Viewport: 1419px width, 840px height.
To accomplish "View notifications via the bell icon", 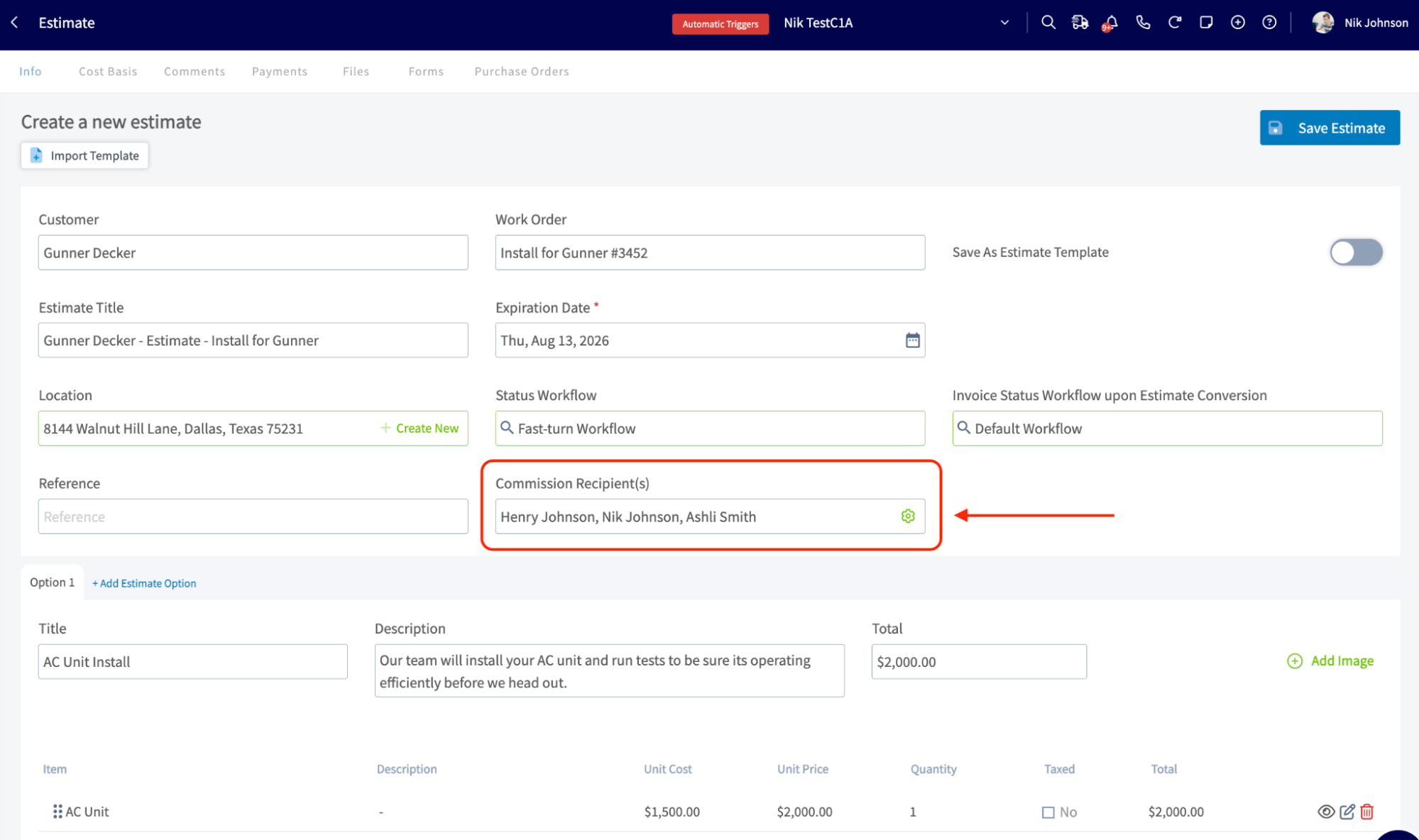I will pyautogui.click(x=1111, y=23).
